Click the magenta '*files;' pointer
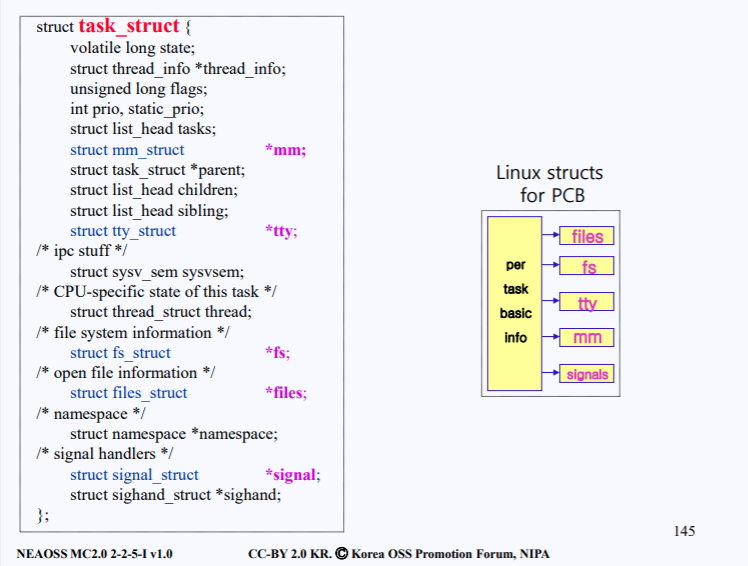The width and height of the screenshot is (748, 566). [286, 393]
